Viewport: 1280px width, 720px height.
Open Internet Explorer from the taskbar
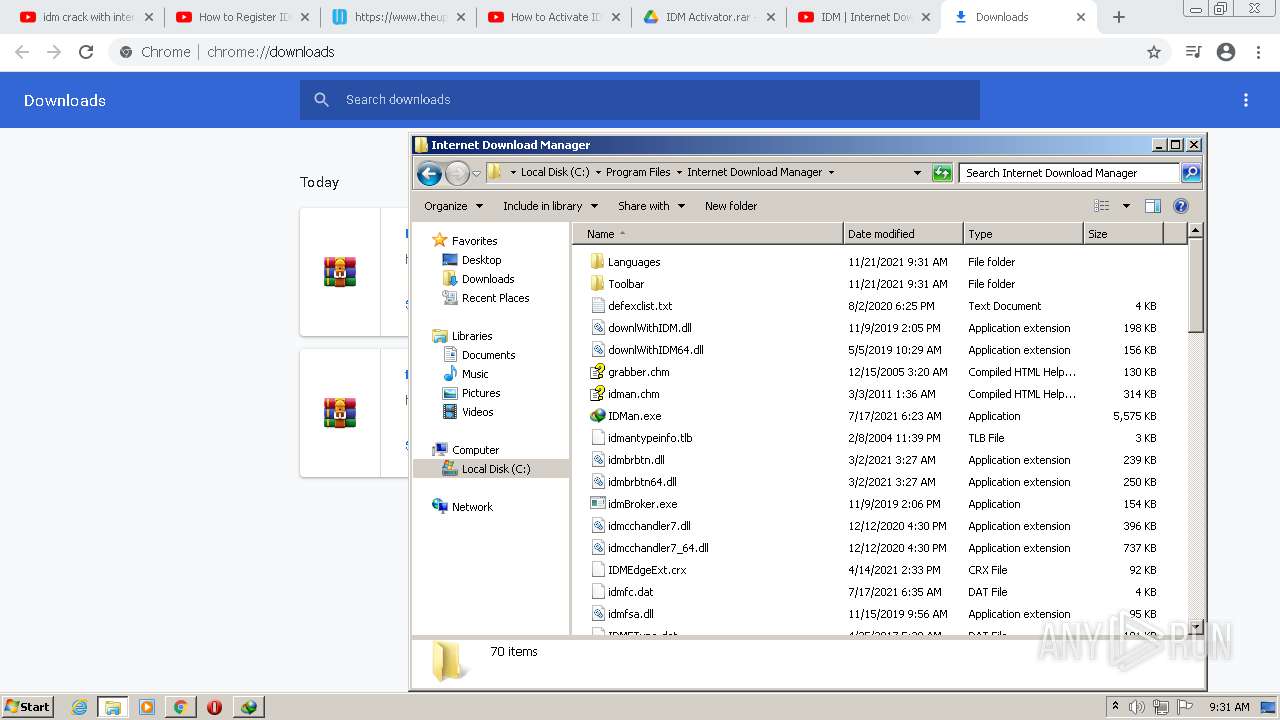[79, 707]
